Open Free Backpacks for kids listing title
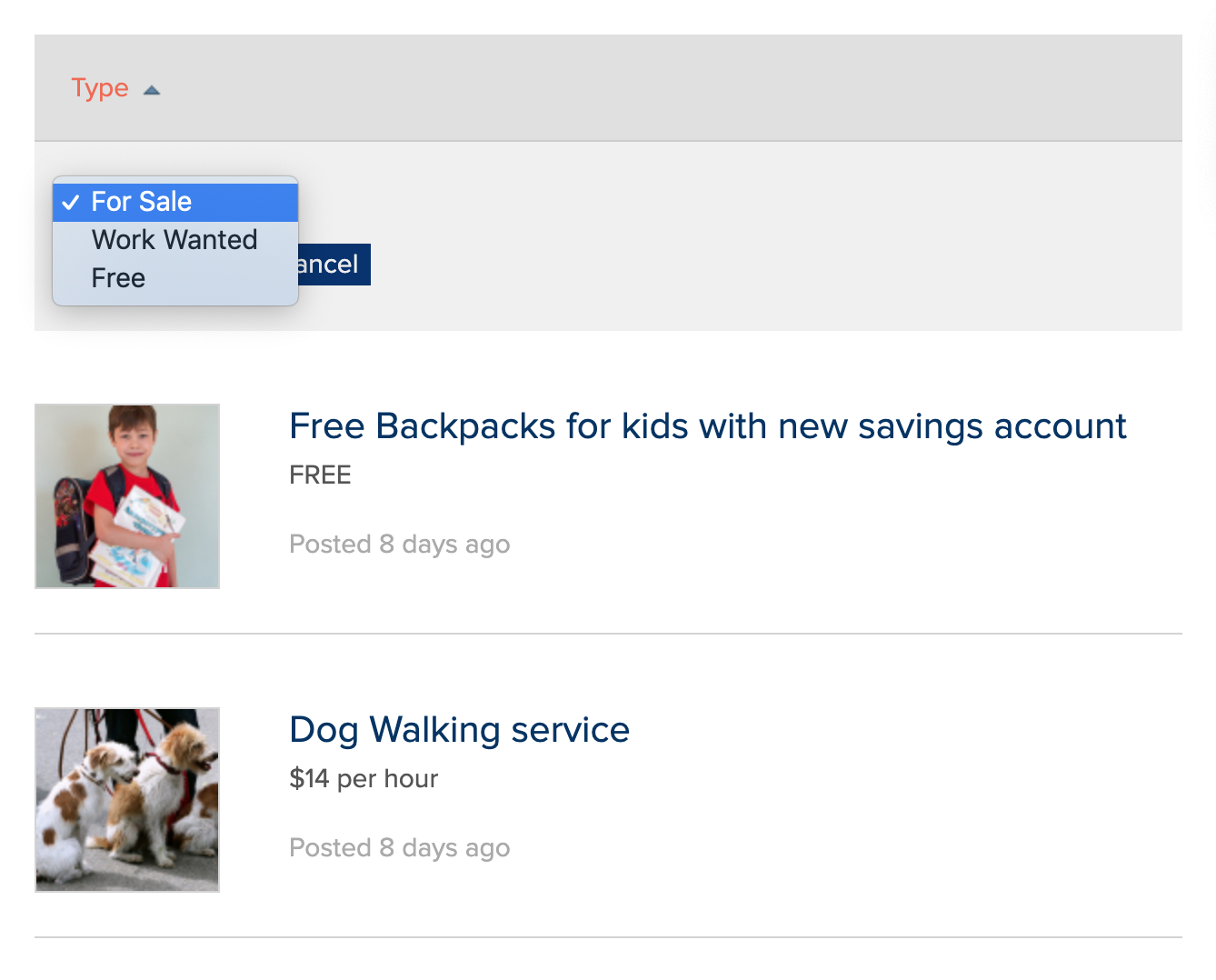Screen dimensions: 1216x980 point(707,426)
